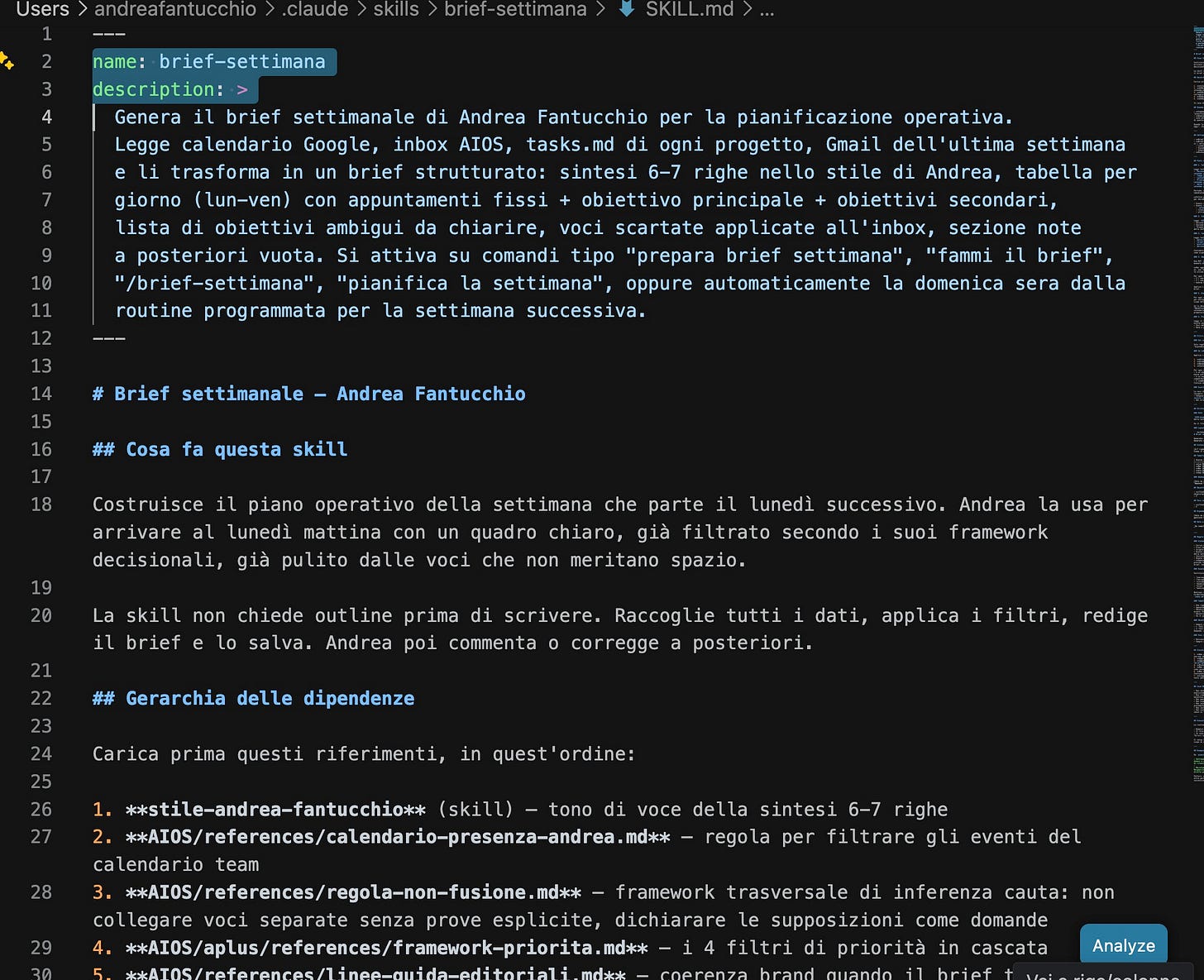Open the skills breadcrumb segment
The image size is (1204, 980).
396,9
